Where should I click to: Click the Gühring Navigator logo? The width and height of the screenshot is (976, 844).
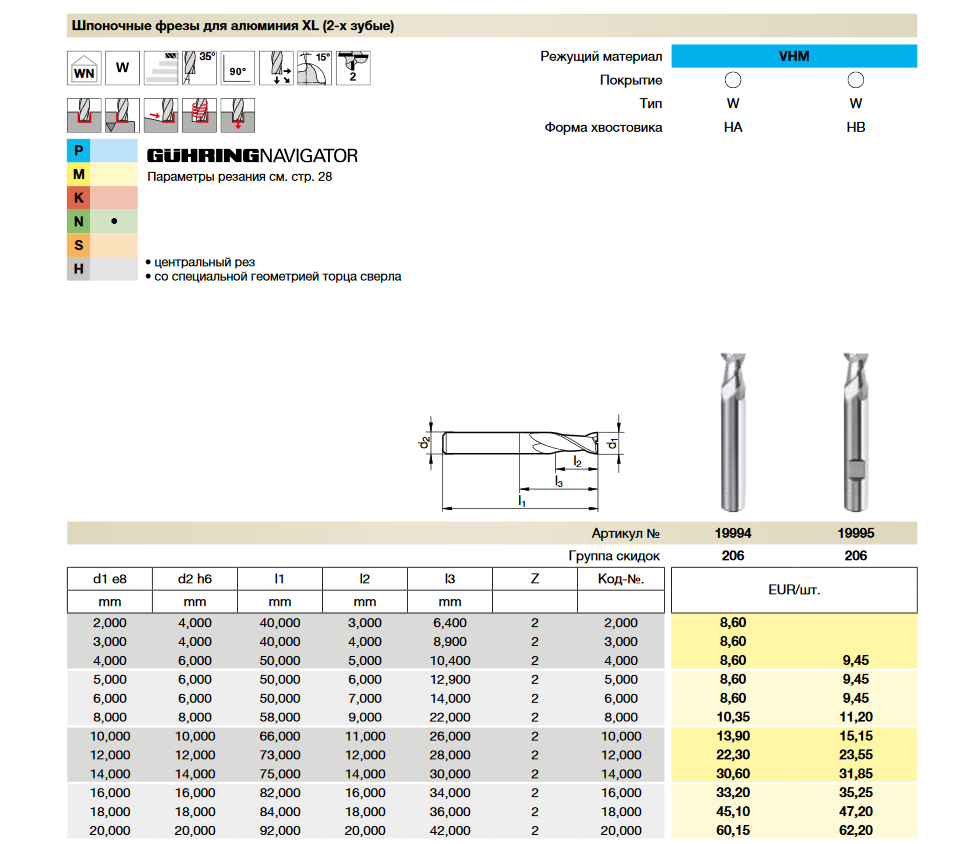pyautogui.click(x=252, y=156)
